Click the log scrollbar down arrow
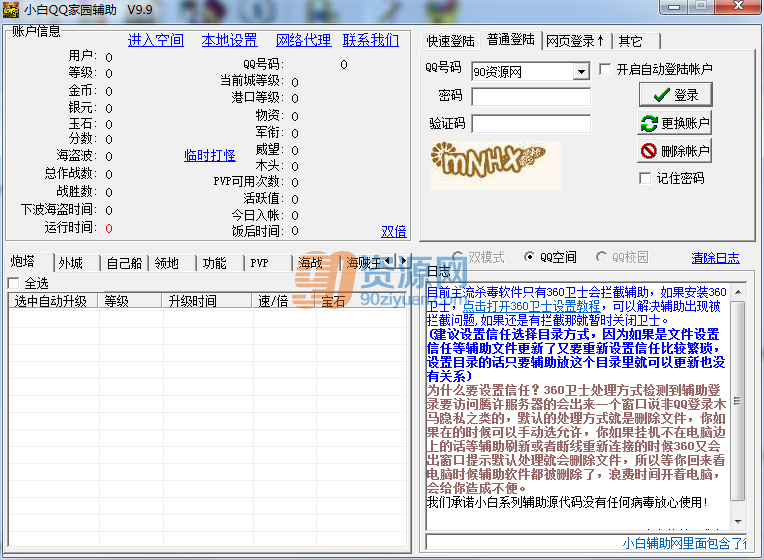764x560 pixels. point(738,521)
